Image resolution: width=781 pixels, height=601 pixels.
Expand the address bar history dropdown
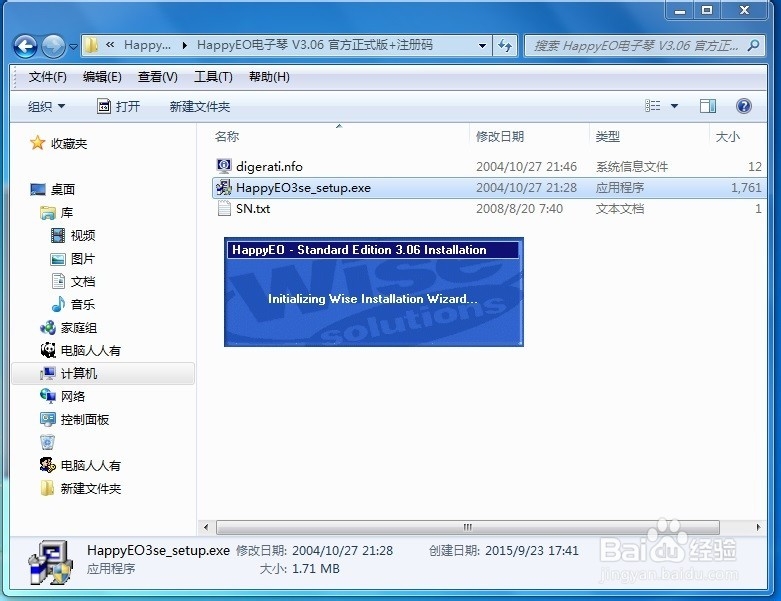pos(482,46)
